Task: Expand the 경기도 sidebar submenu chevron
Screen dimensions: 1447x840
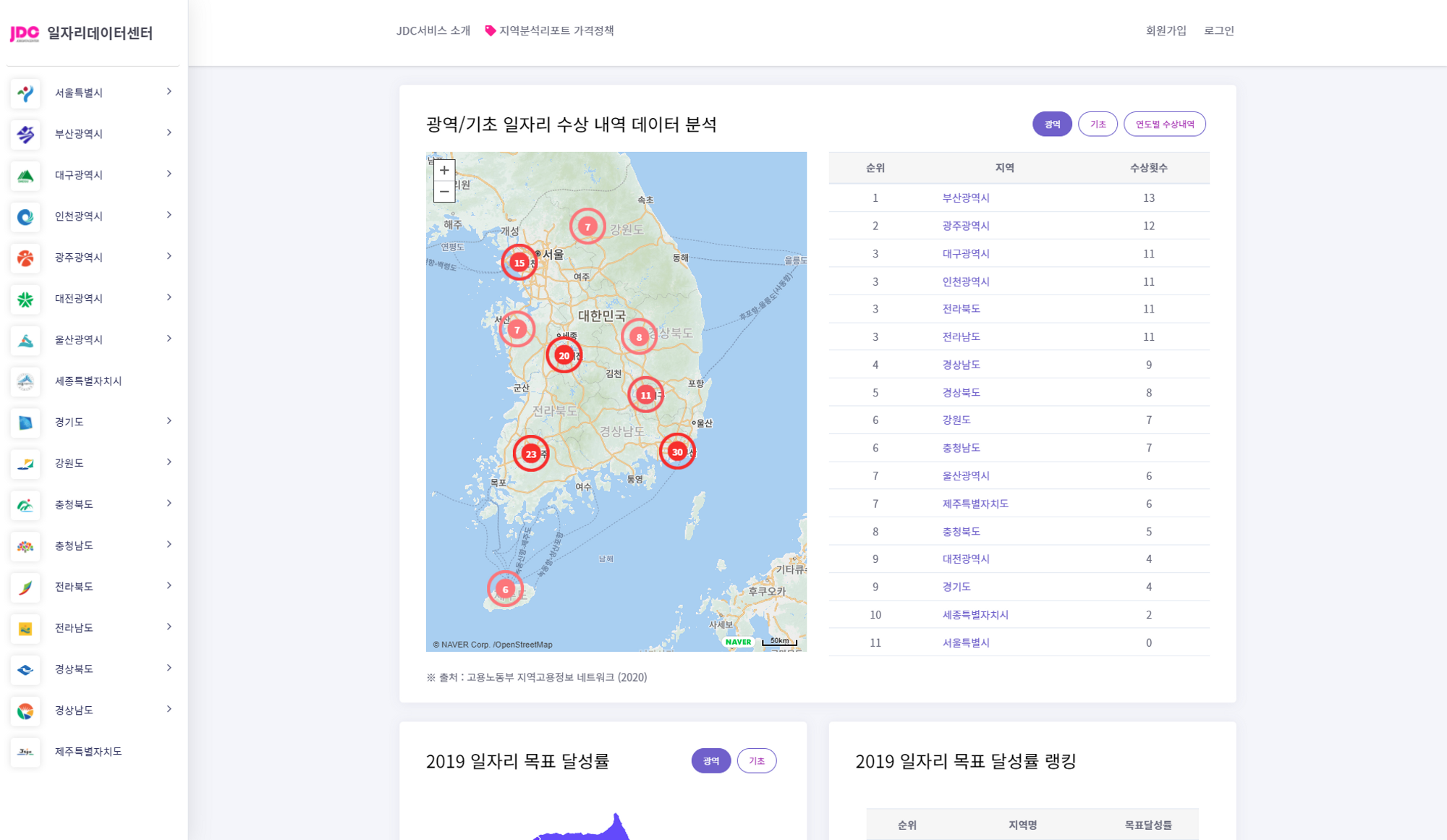Action: 169,421
